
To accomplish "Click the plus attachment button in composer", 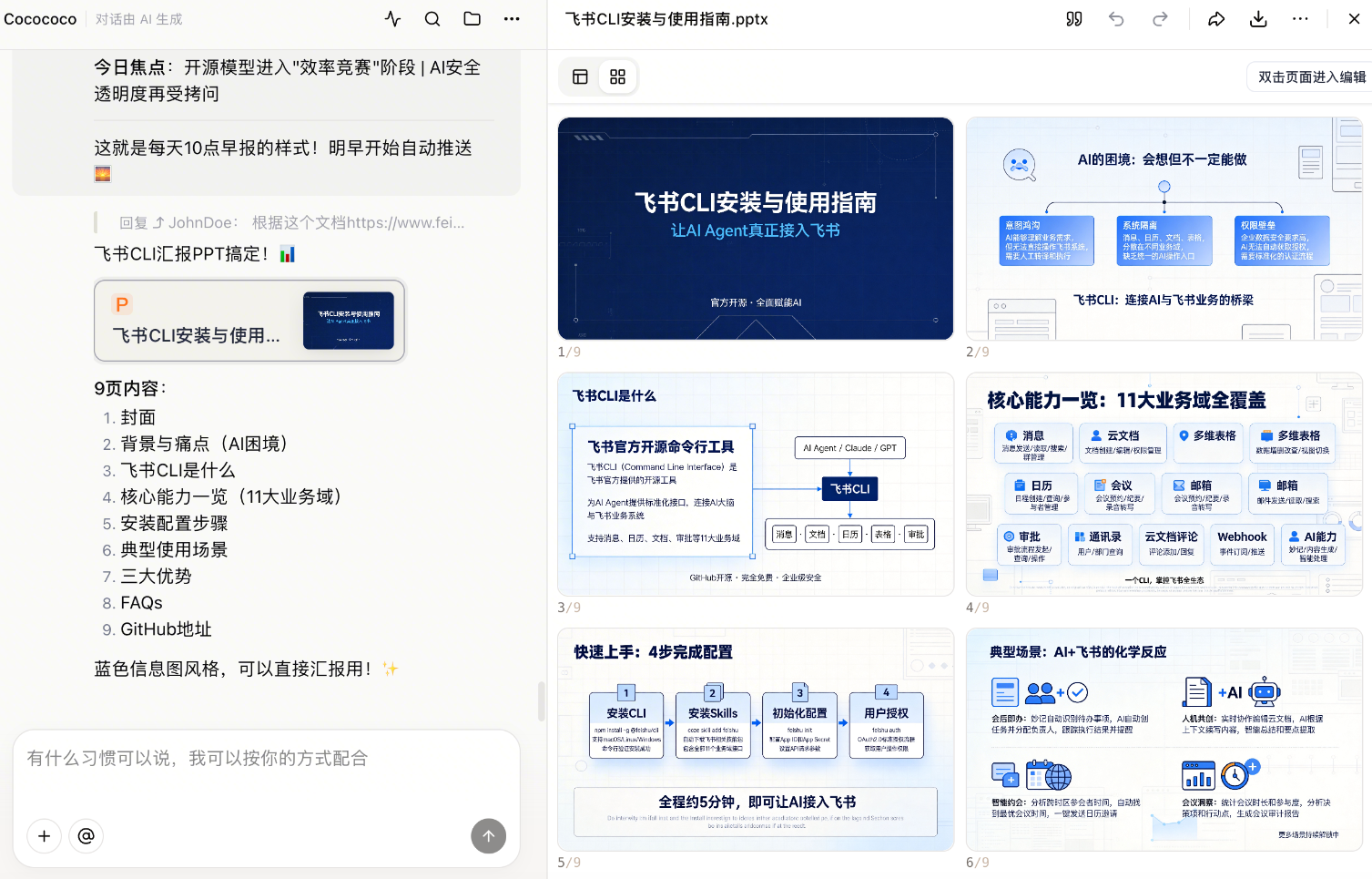I will (44, 836).
